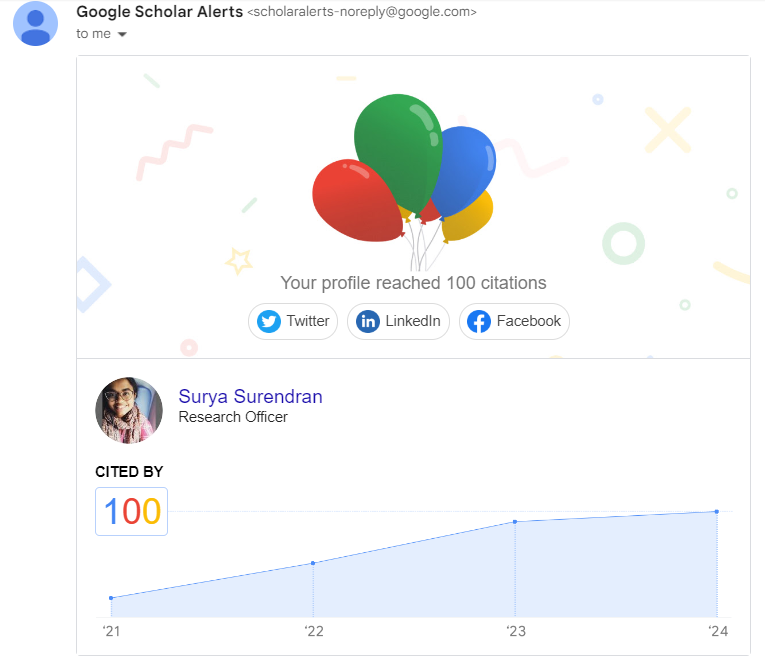Click the sender avatar icon
Image resolution: width=765 pixels, height=663 pixels.
35,23
